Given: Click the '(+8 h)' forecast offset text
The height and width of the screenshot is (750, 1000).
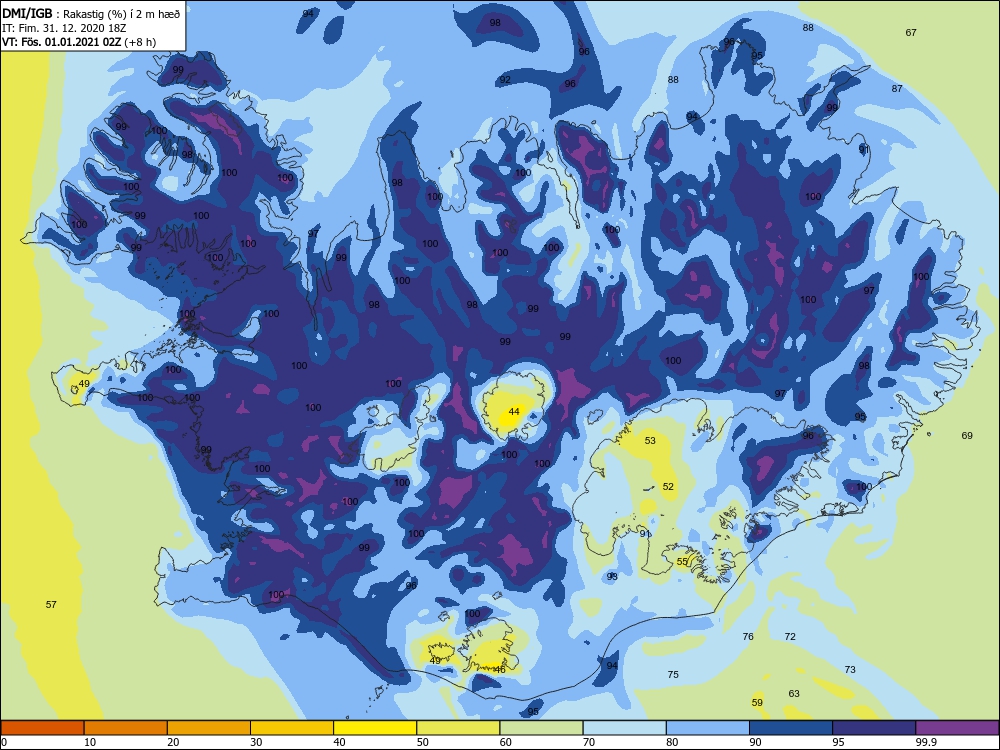Looking at the screenshot, I should pos(140,42).
